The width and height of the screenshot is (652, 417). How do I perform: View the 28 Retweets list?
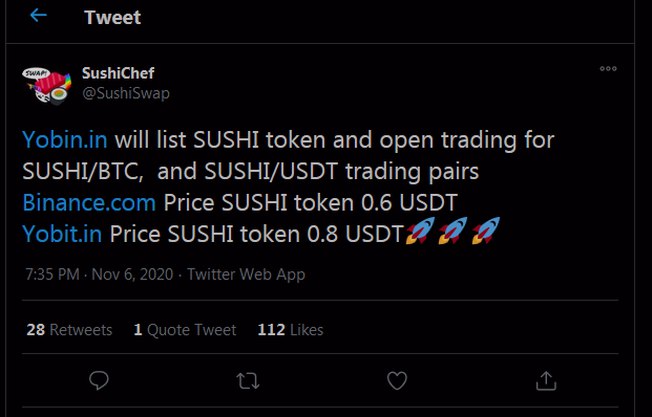[x=69, y=329]
